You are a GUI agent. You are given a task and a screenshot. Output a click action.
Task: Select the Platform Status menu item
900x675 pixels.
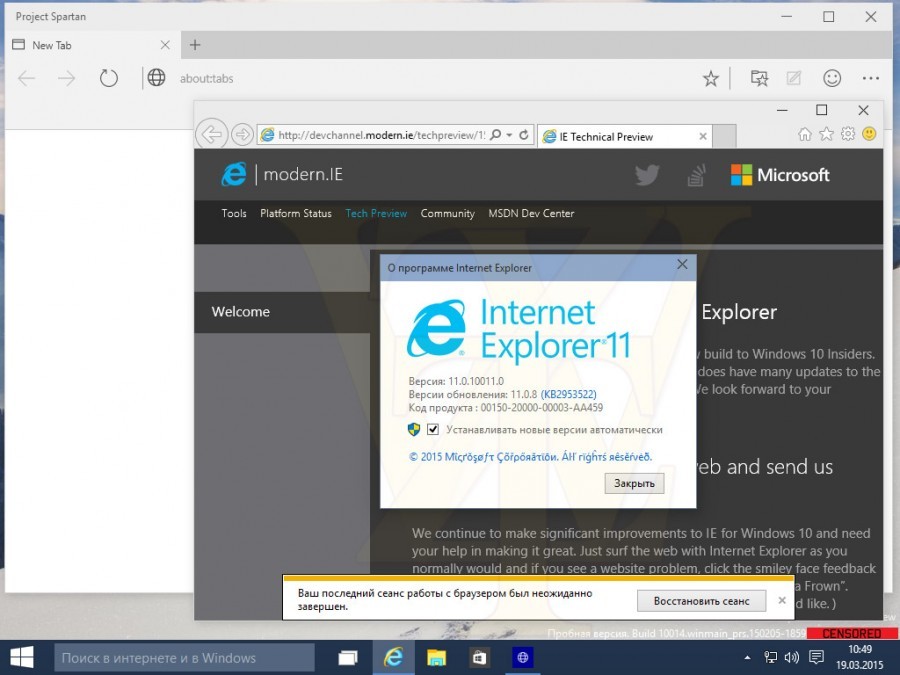point(296,214)
